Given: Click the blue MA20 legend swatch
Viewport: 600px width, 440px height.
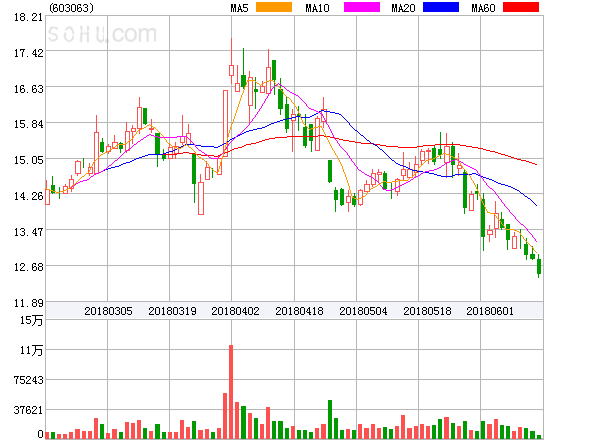Looking at the screenshot, I should click(441, 7).
